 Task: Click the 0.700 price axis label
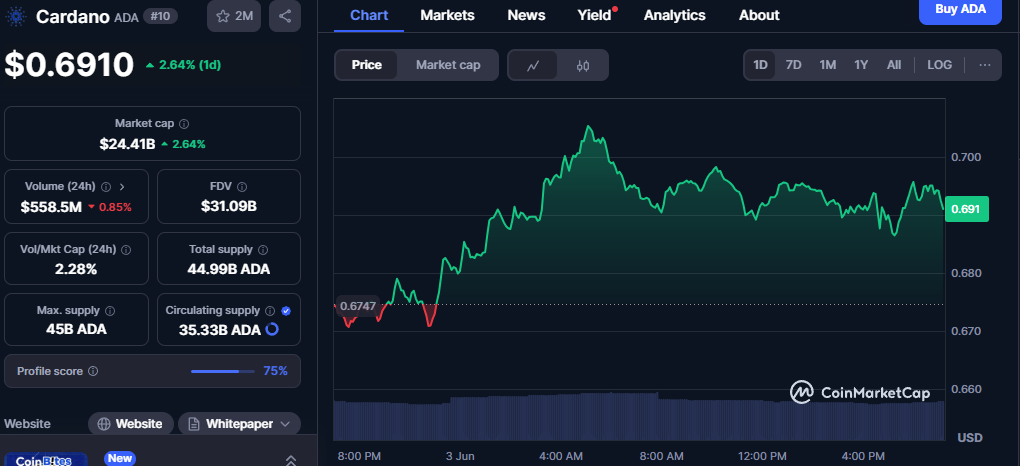click(x=966, y=157)
